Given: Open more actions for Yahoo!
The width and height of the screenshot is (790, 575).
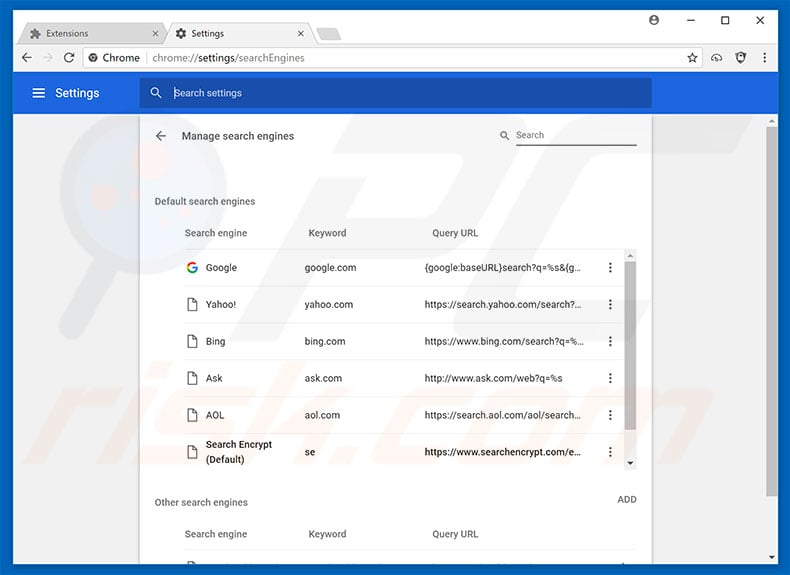Looking at the screenshot, I should [x=610, y=304].
